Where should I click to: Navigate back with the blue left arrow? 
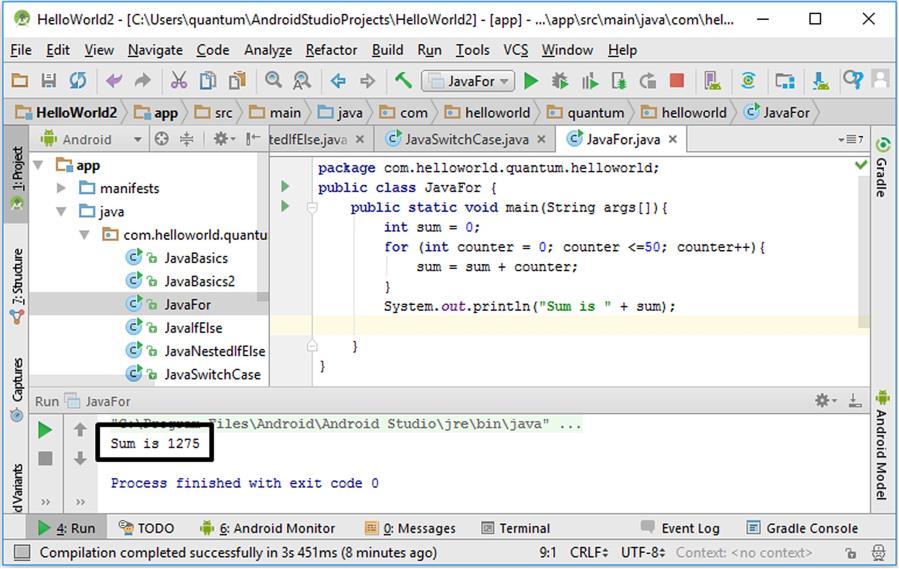338,81
